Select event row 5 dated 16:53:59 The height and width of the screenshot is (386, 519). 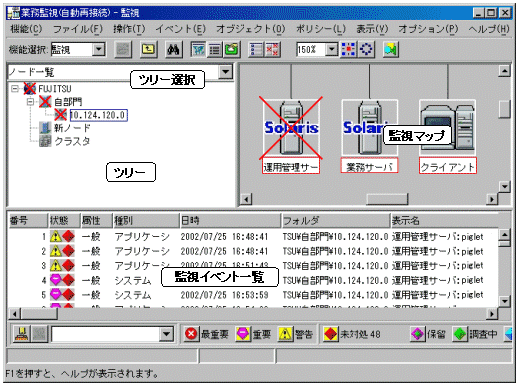(253, 295)
